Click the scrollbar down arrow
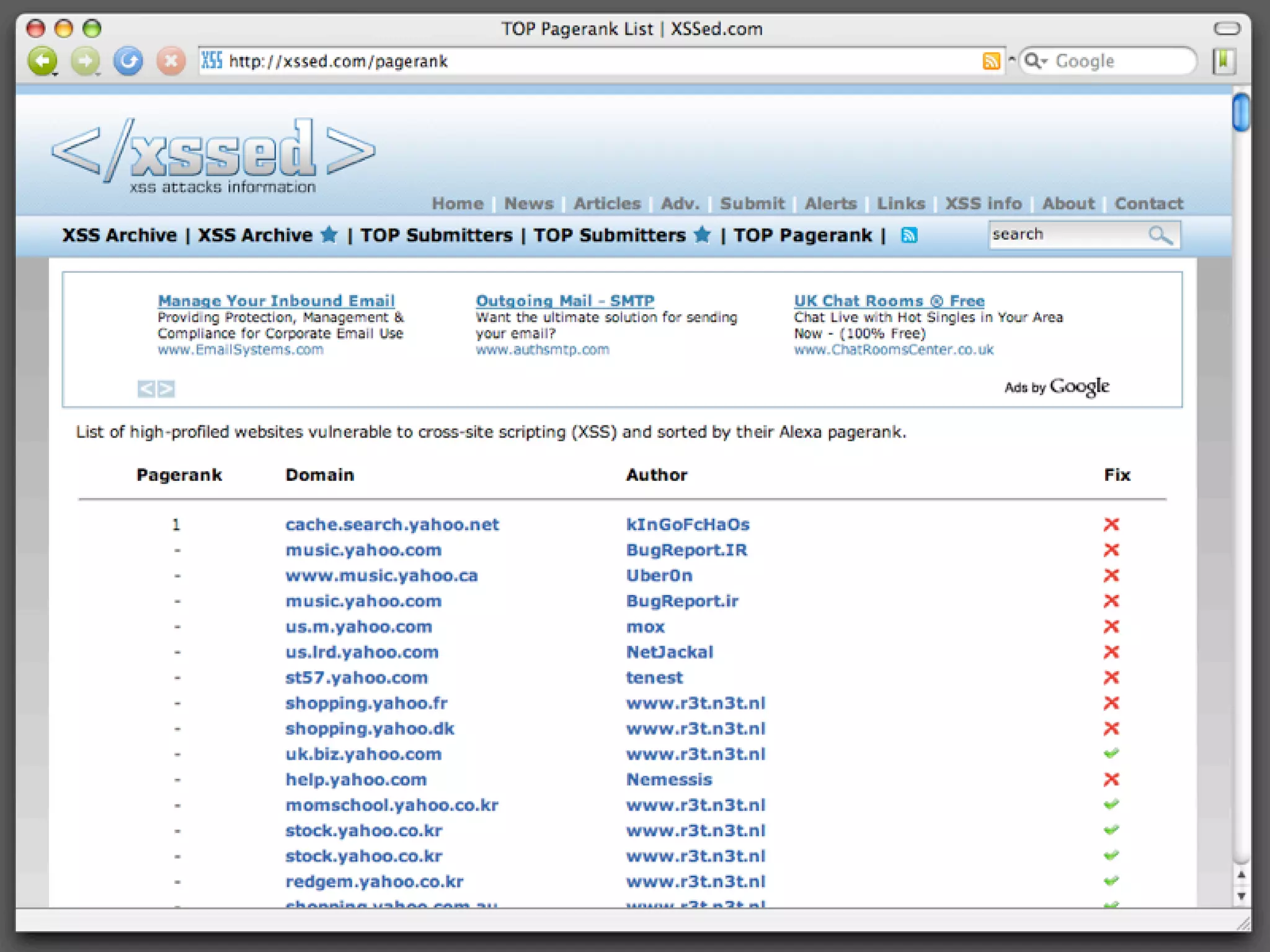1270x952 pixels. coord(1241,896)
